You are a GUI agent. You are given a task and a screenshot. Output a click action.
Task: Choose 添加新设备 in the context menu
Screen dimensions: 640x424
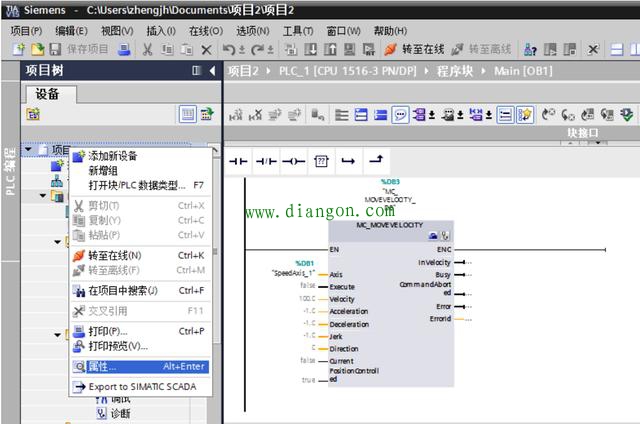(x=112, y=156)
